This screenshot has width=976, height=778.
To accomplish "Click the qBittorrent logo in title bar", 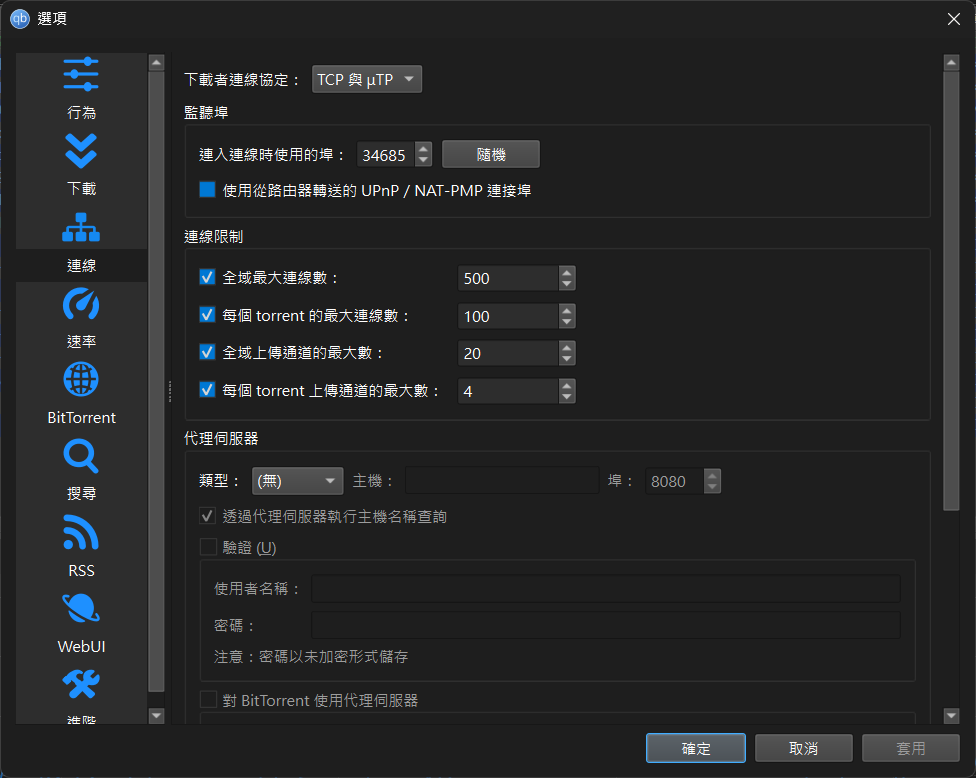I will pos(19,19).
